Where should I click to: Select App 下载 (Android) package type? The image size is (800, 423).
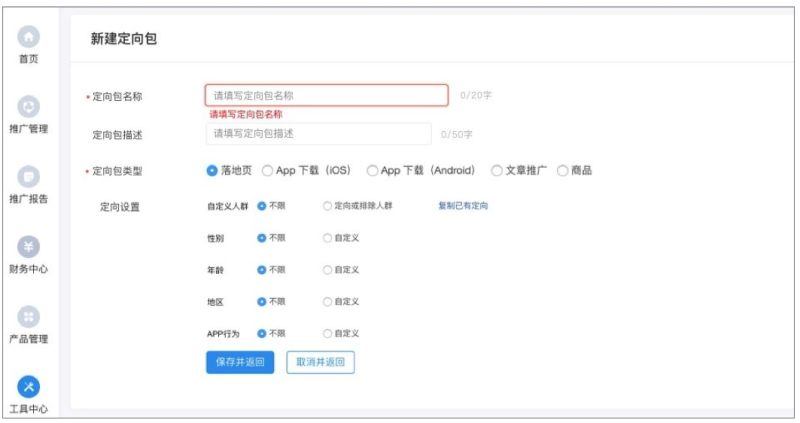(x=372, y=171)
